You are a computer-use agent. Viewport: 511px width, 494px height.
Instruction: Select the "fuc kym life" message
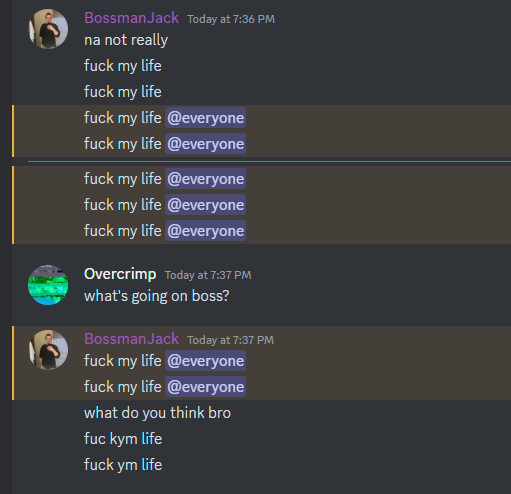123,439
